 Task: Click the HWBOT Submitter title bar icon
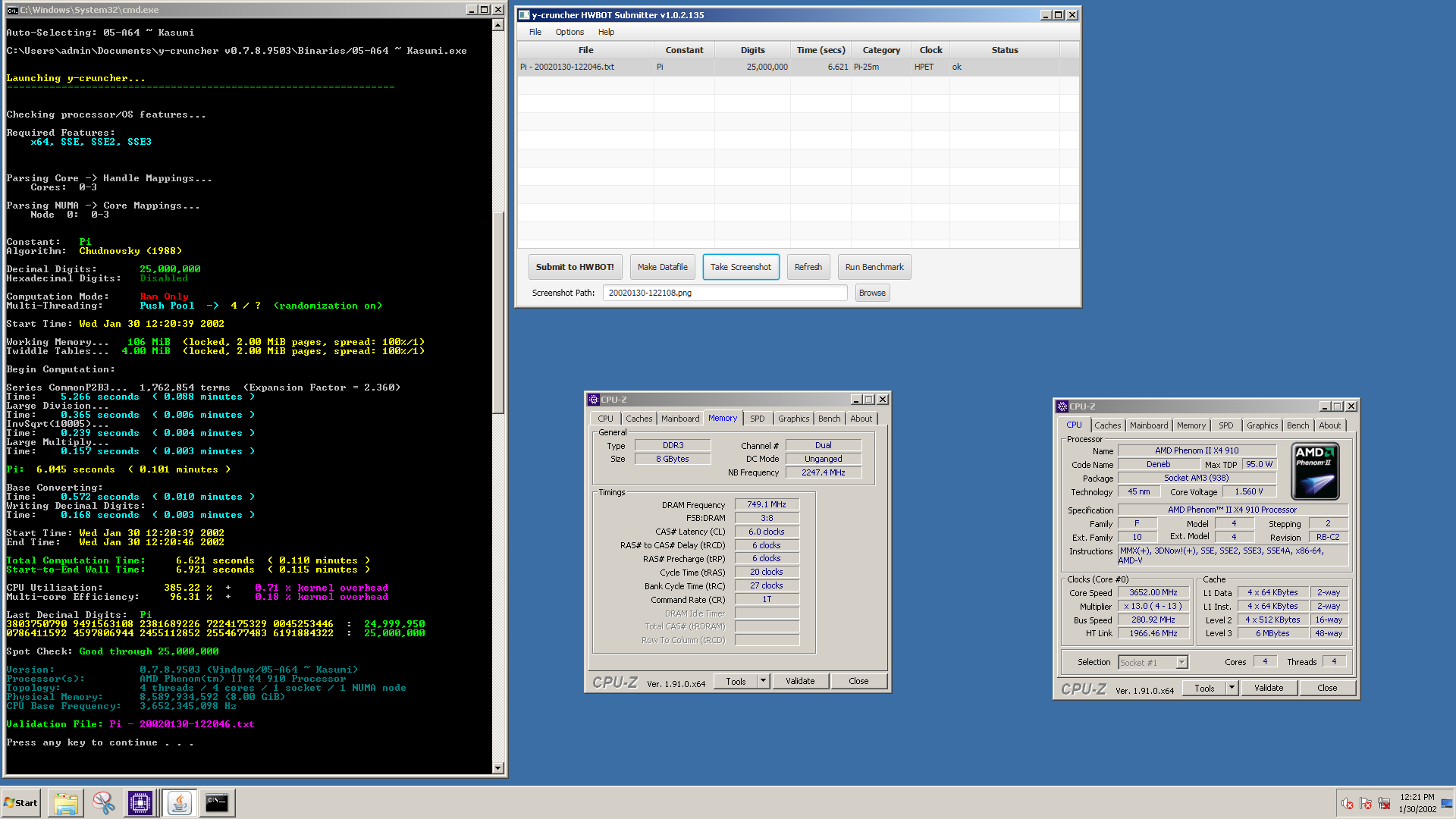pyautogui.click(x=524, y=15)
